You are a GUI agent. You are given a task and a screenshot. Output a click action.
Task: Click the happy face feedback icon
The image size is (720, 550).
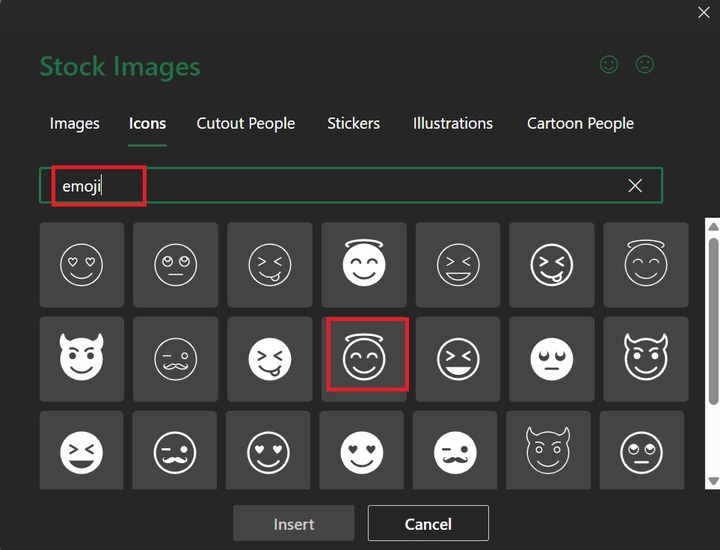coord(609,65)
